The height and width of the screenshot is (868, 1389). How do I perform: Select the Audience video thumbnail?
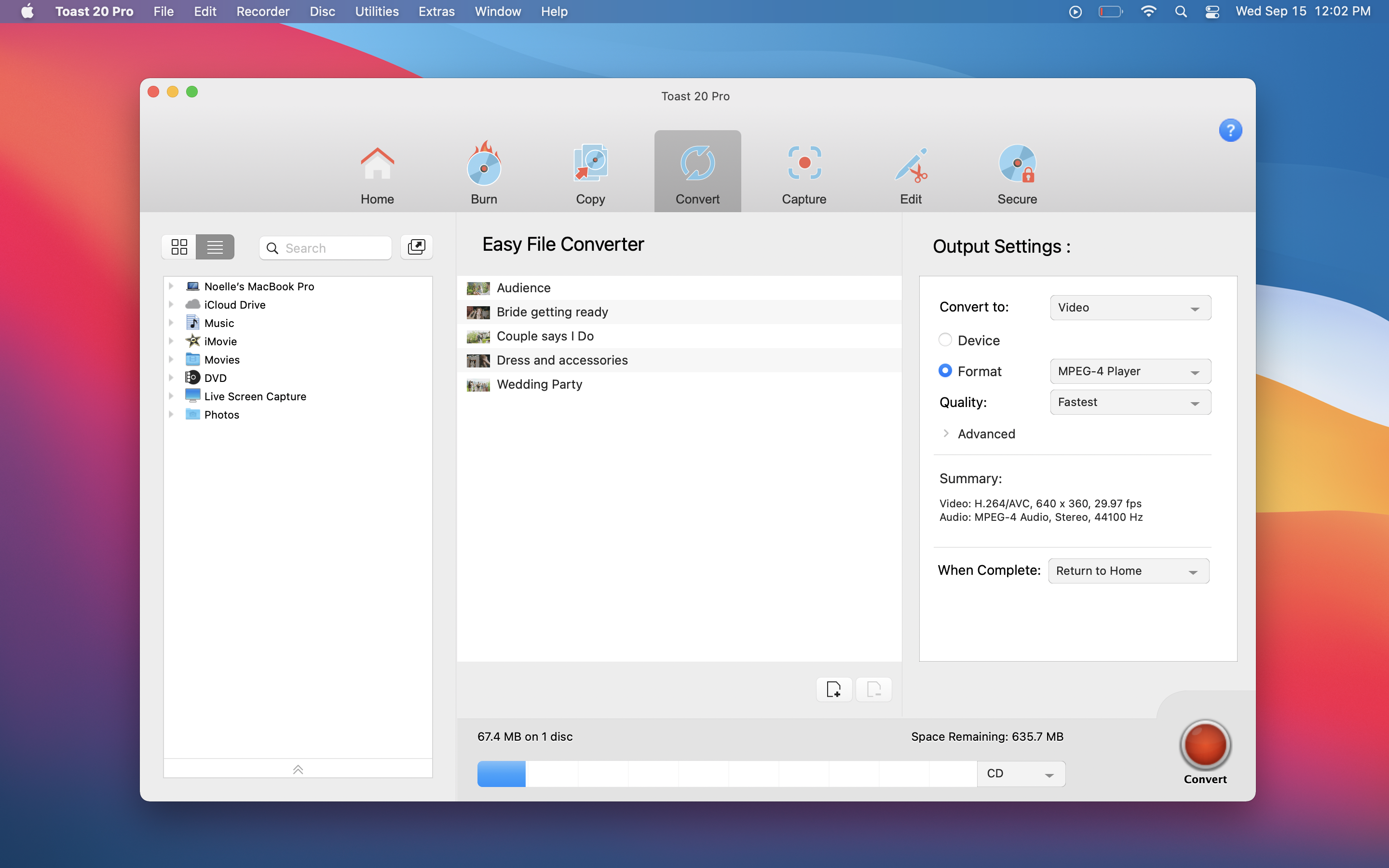478,287
